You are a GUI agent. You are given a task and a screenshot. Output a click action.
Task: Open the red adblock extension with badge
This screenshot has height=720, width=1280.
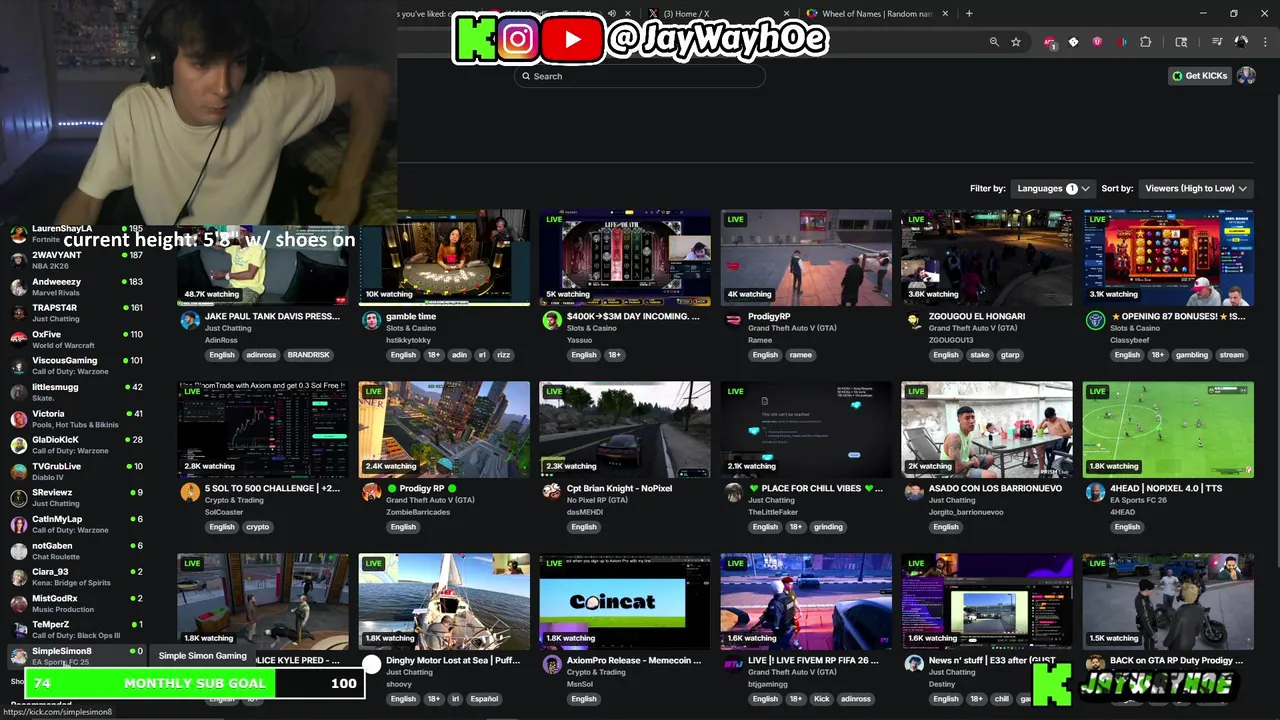[1049, 42]
